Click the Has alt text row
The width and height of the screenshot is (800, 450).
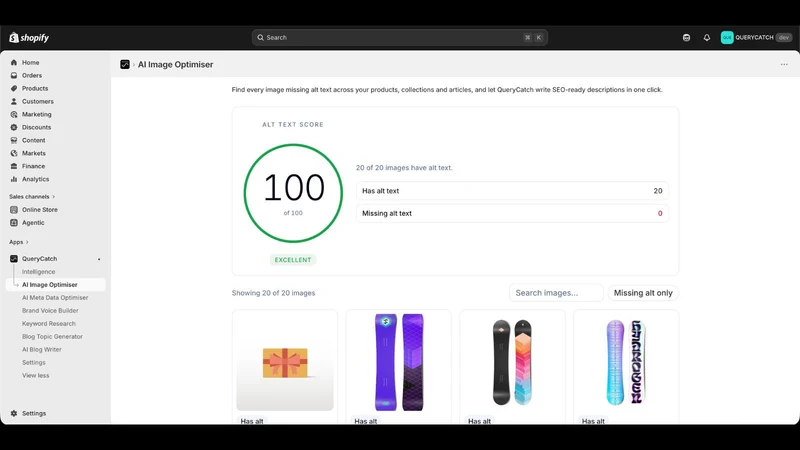pos(512,191)
